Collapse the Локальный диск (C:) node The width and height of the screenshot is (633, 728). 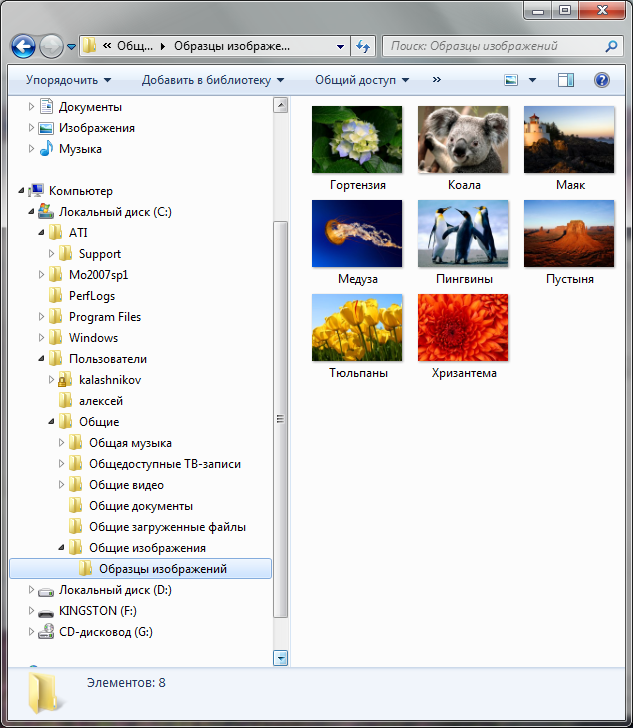click(31, 212)
